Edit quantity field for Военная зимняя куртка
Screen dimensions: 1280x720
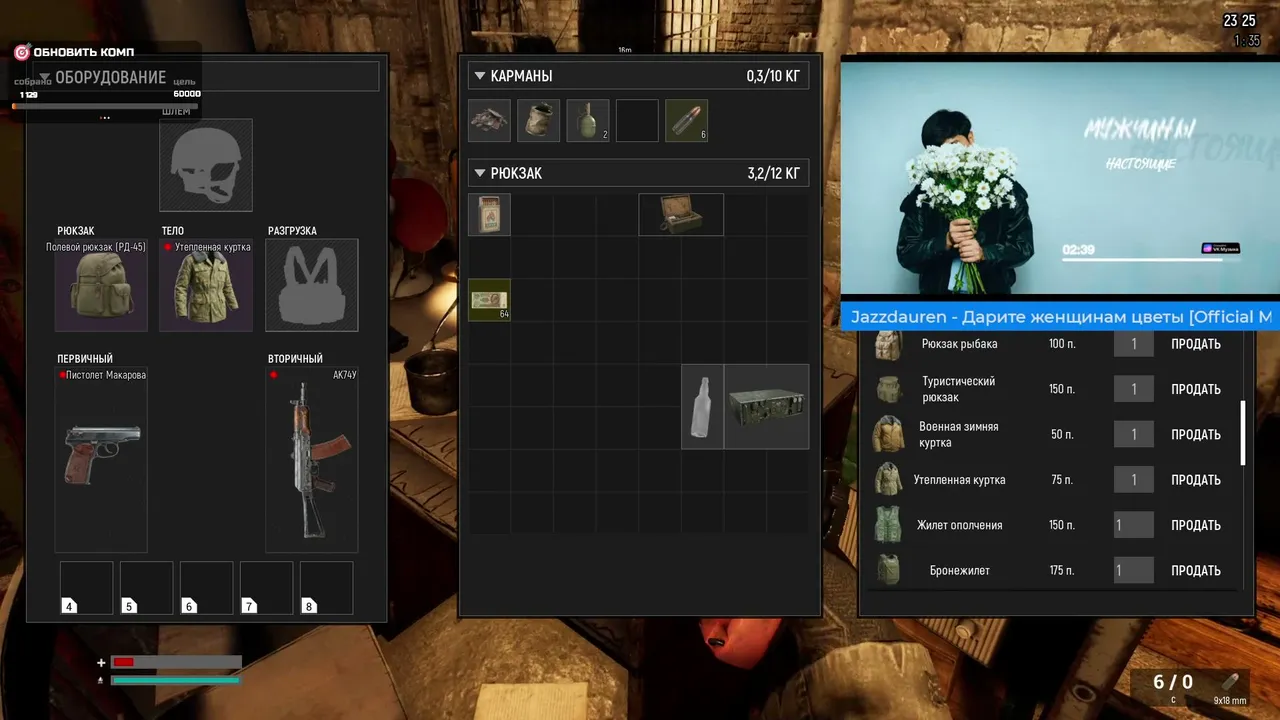(x=1133, y=435)
